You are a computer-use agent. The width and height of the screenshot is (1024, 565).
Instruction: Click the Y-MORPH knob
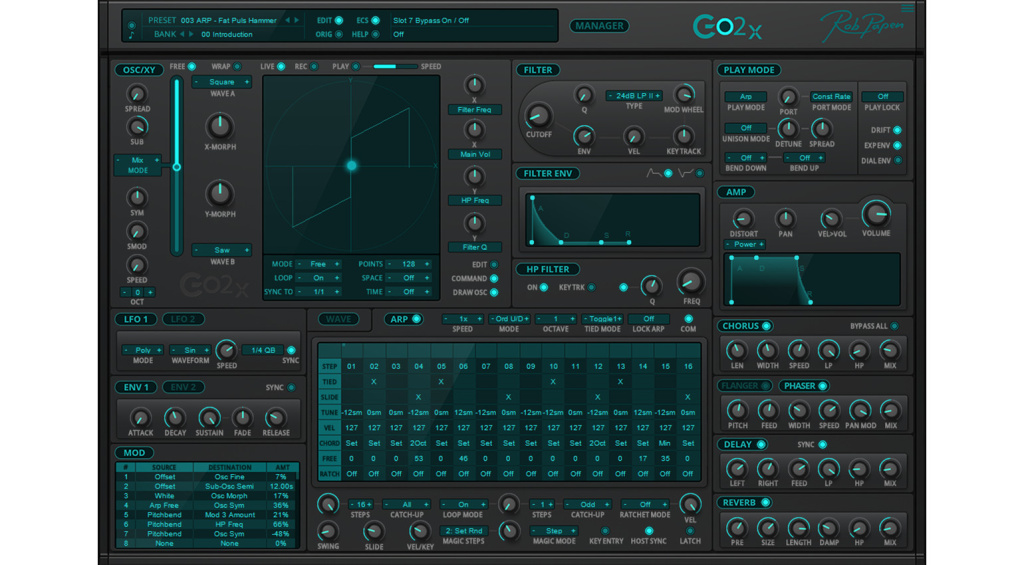pos(219,193)
